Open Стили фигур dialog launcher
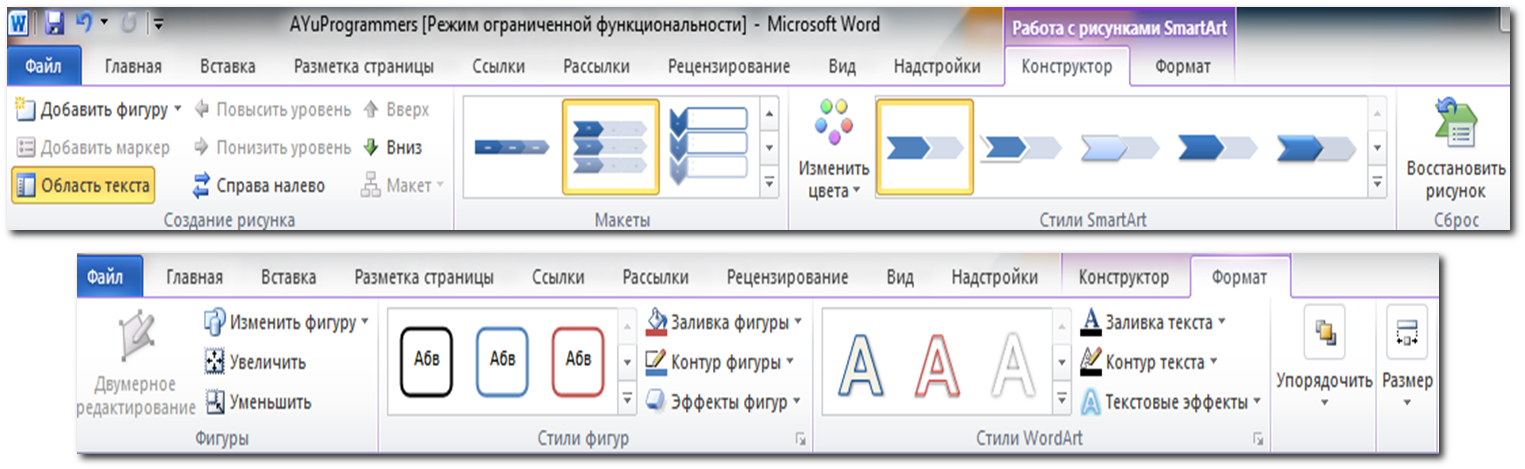The width and height of the screenshot is (1525, 469). pyautogui.click(x=800, y=439)
